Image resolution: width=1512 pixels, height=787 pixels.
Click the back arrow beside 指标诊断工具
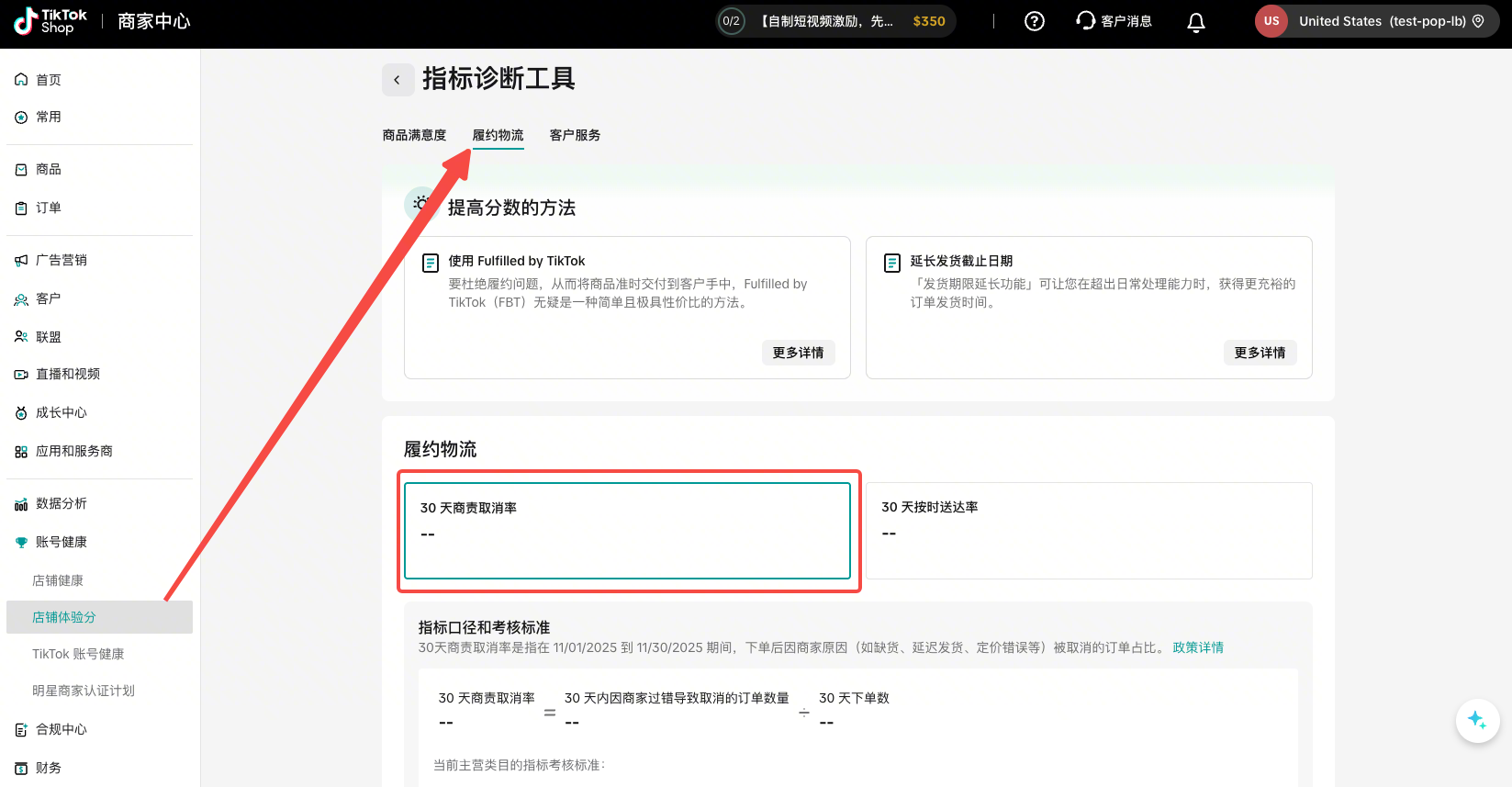click(397, 80)
